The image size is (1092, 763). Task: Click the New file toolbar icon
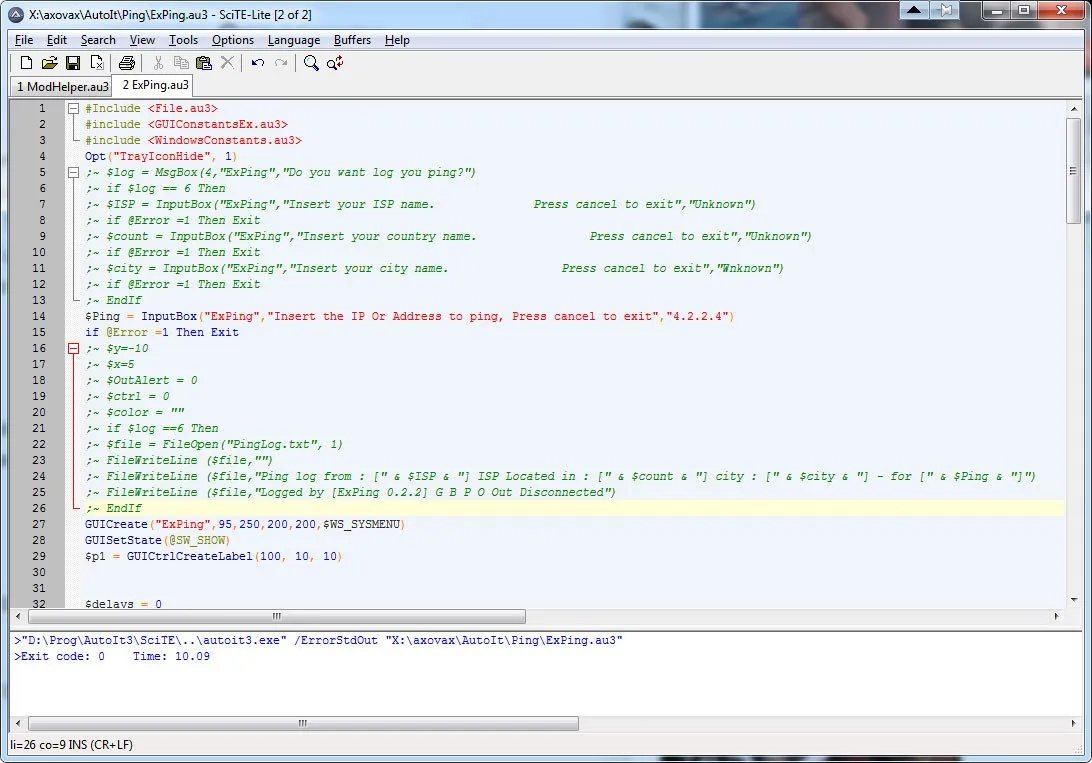pos(26,63)
